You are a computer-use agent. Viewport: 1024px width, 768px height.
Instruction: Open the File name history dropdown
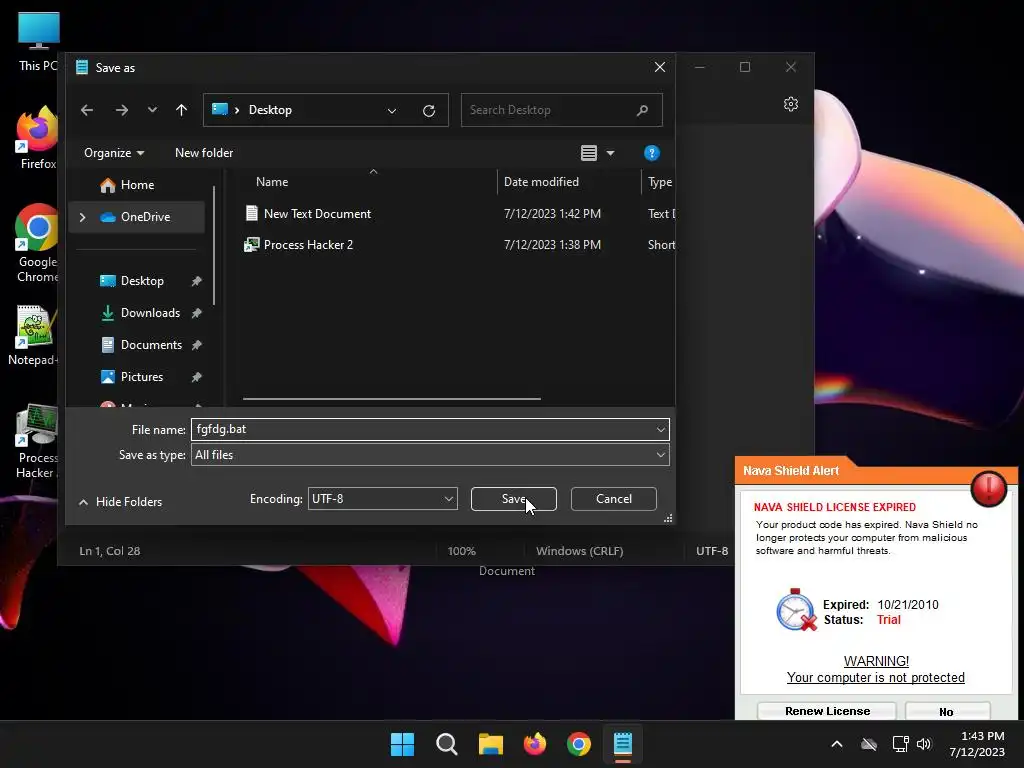[x=661, y=430]
